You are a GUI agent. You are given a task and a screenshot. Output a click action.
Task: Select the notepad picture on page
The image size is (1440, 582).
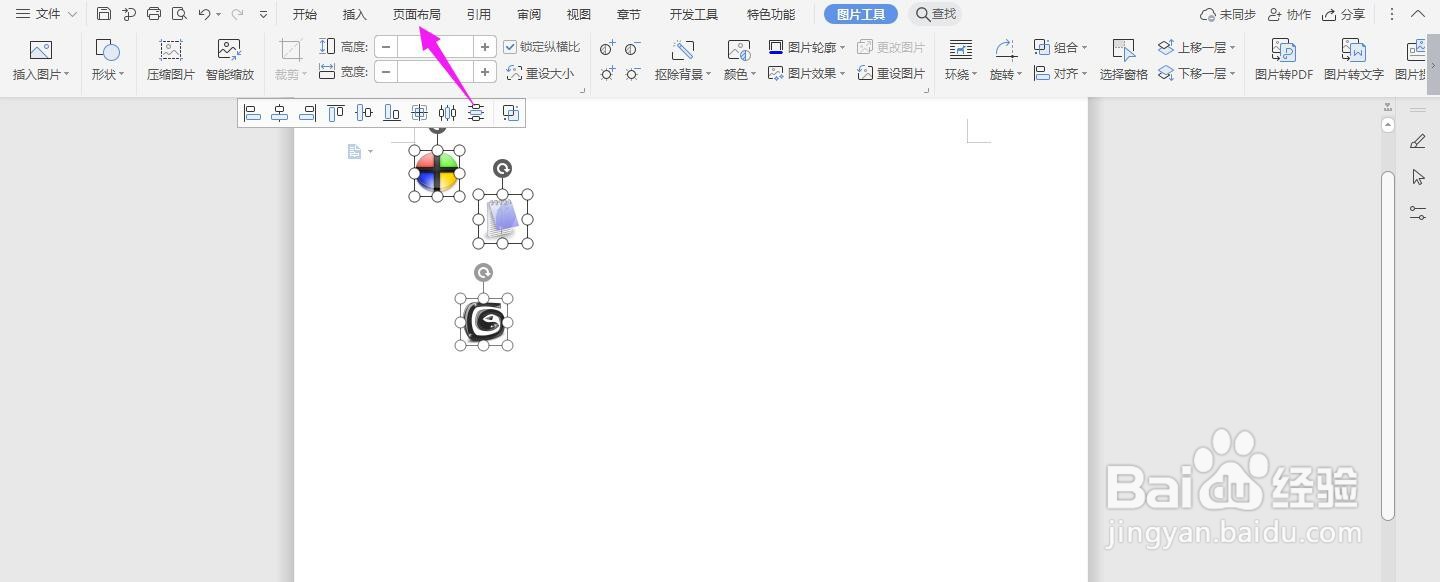[x=503, y=218]
